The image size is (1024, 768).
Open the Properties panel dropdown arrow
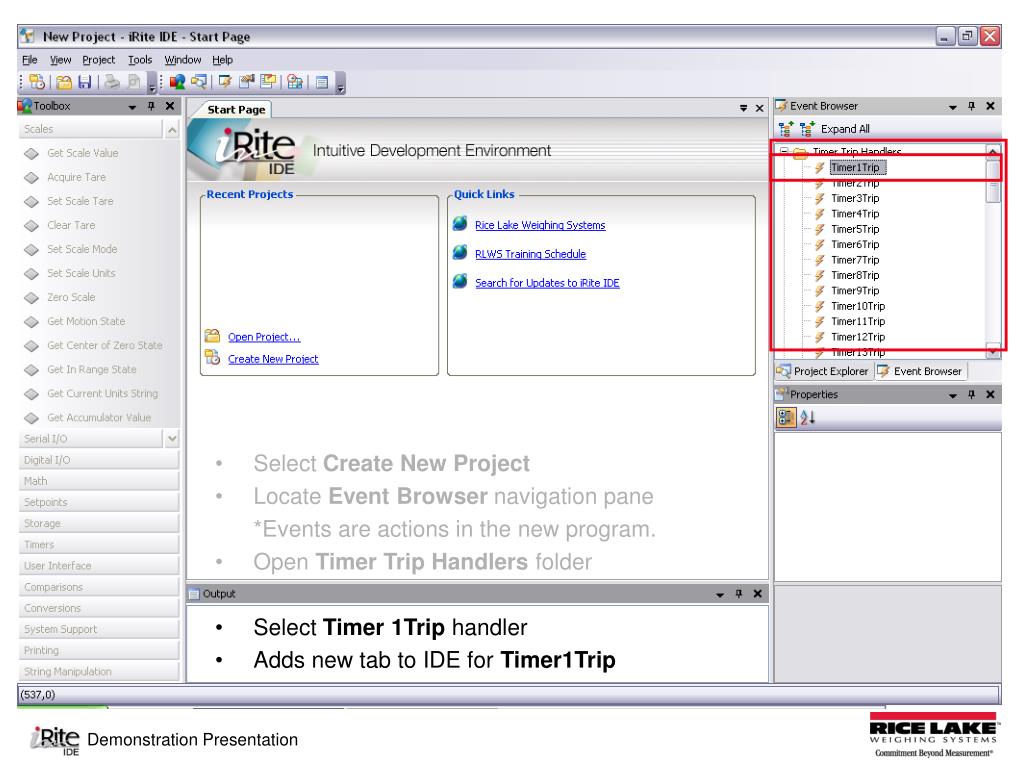(x=953, y=395)
